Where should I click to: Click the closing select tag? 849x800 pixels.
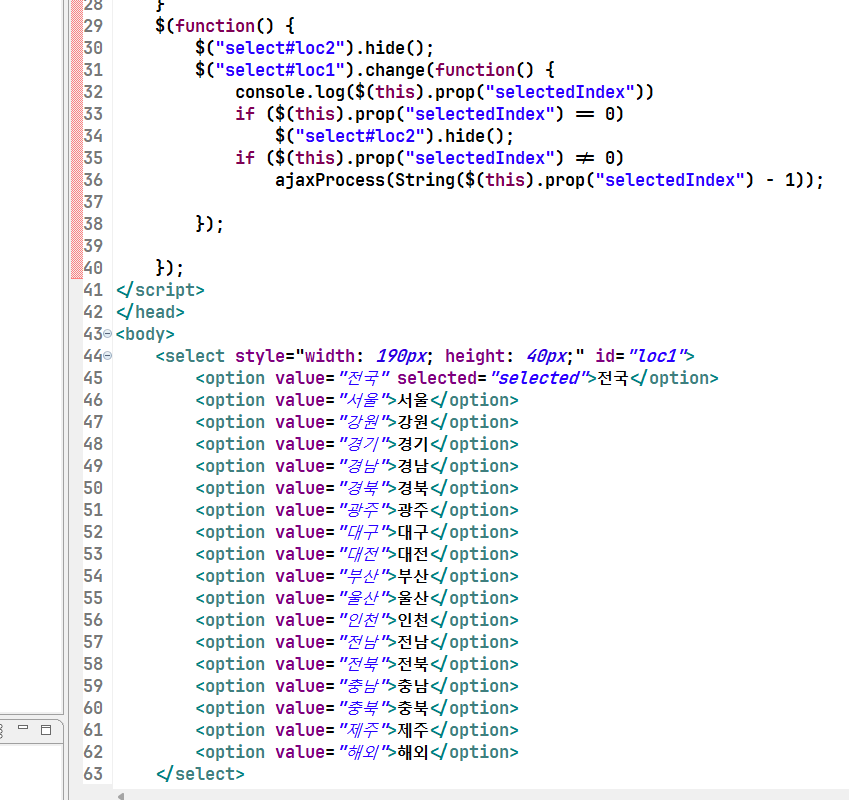coord(200,774)
